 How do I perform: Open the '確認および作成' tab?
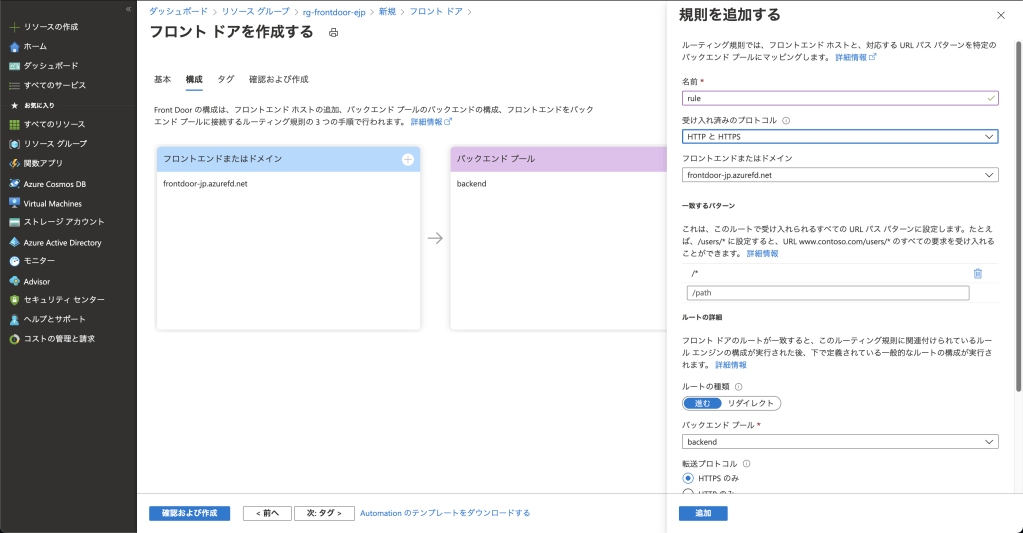coord(278,79)
